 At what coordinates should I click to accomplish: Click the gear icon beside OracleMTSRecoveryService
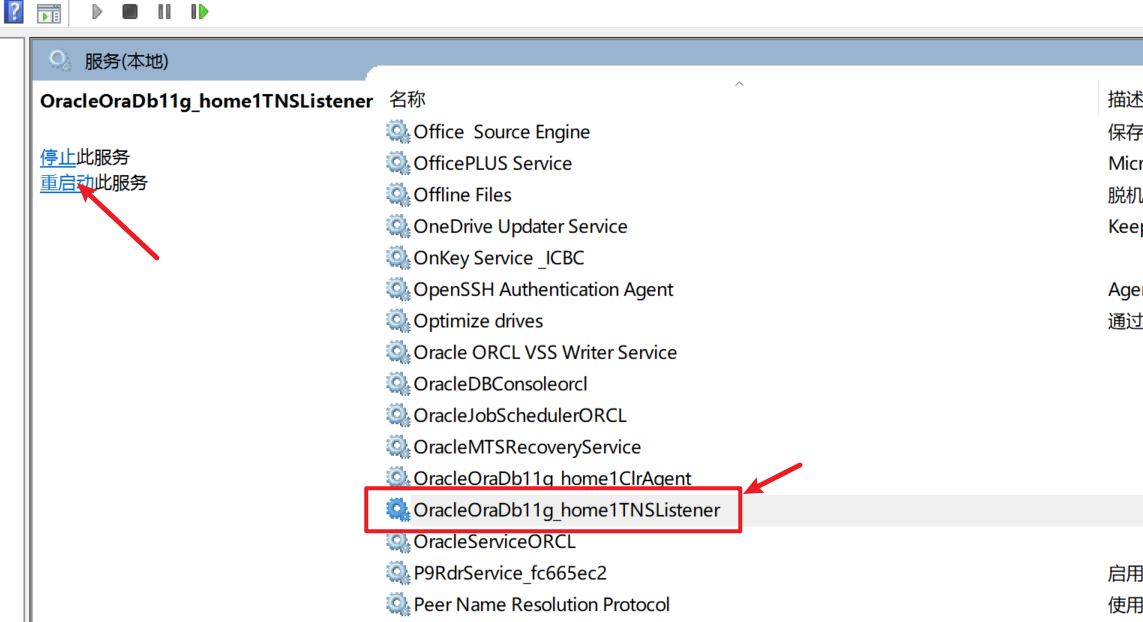pos(397,447)
